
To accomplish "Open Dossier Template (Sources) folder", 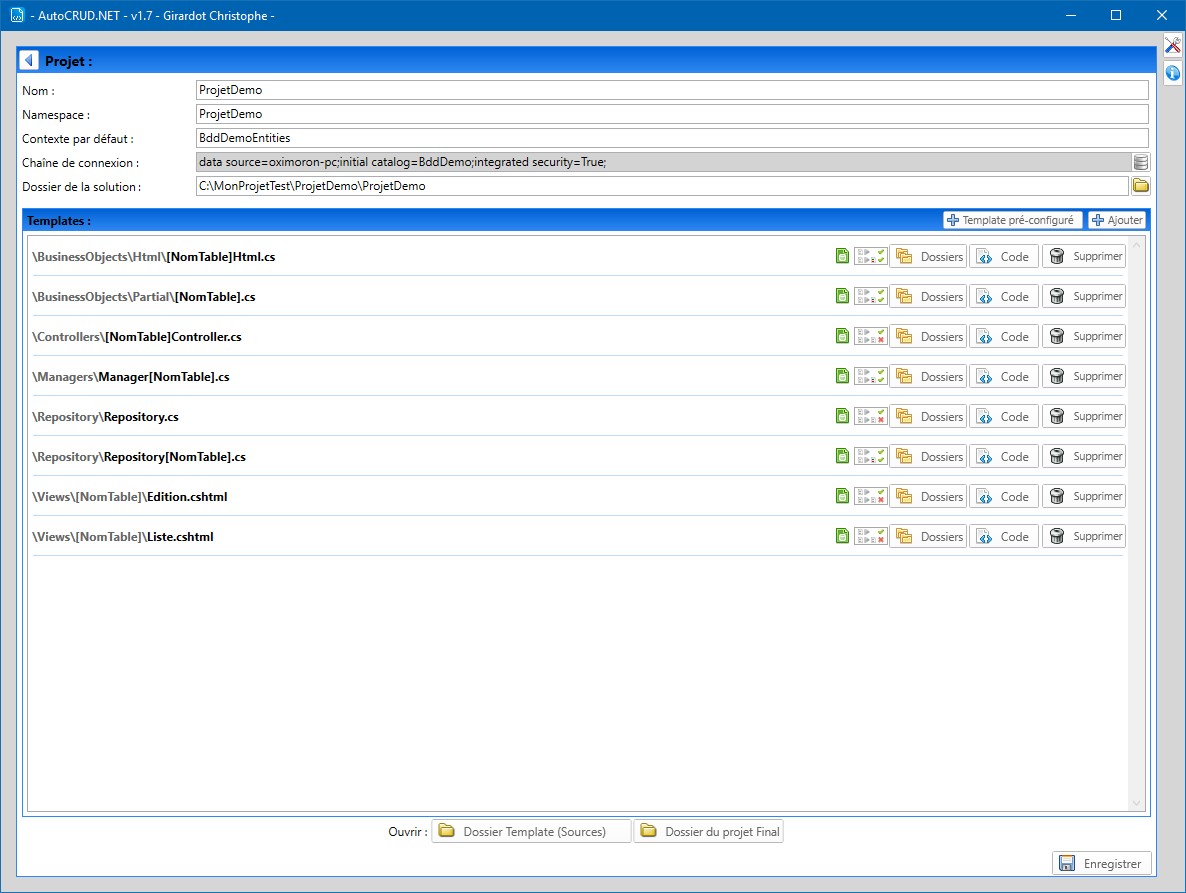I will [531, 832].
